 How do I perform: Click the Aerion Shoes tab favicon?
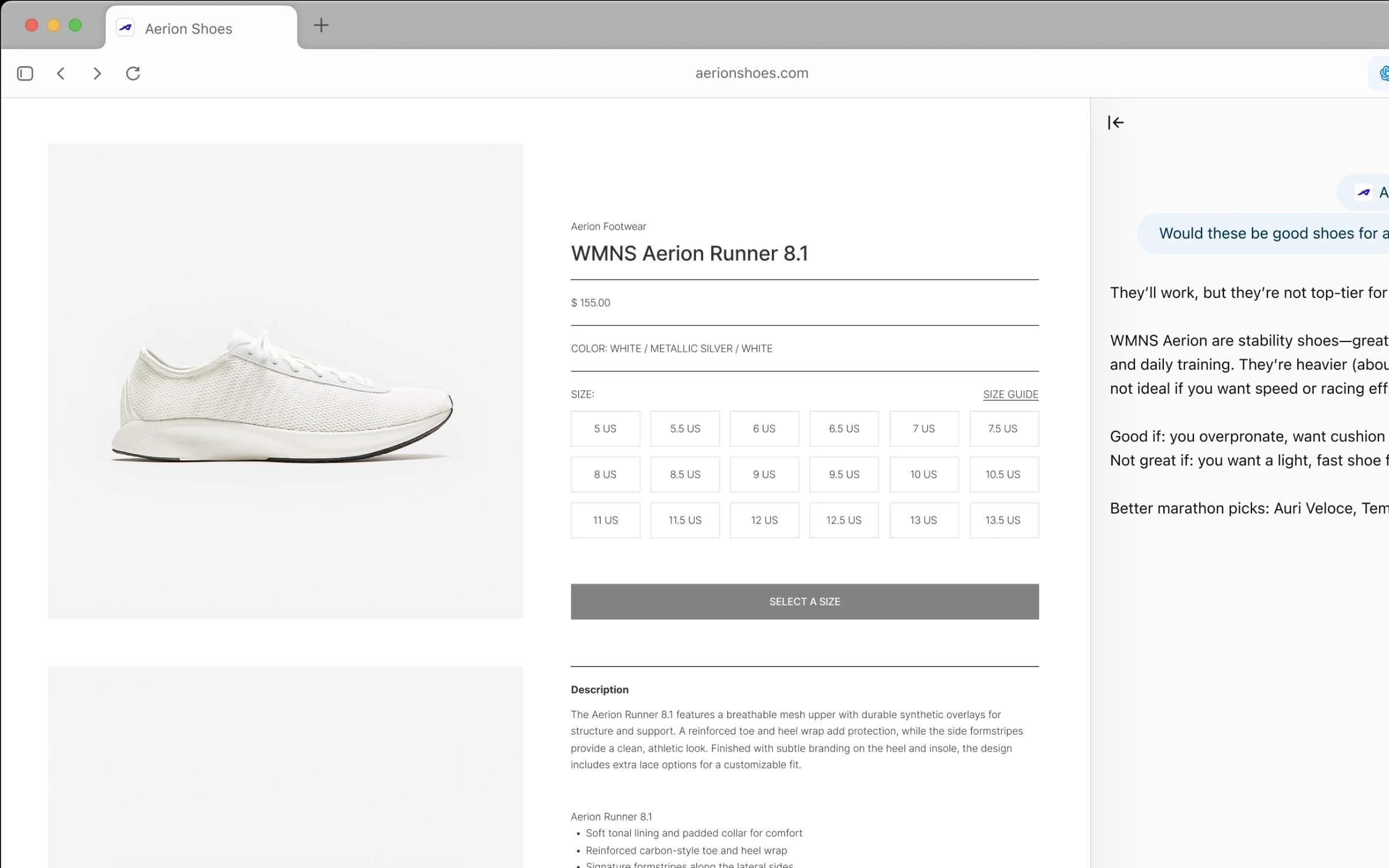click(x=125, y=28)
